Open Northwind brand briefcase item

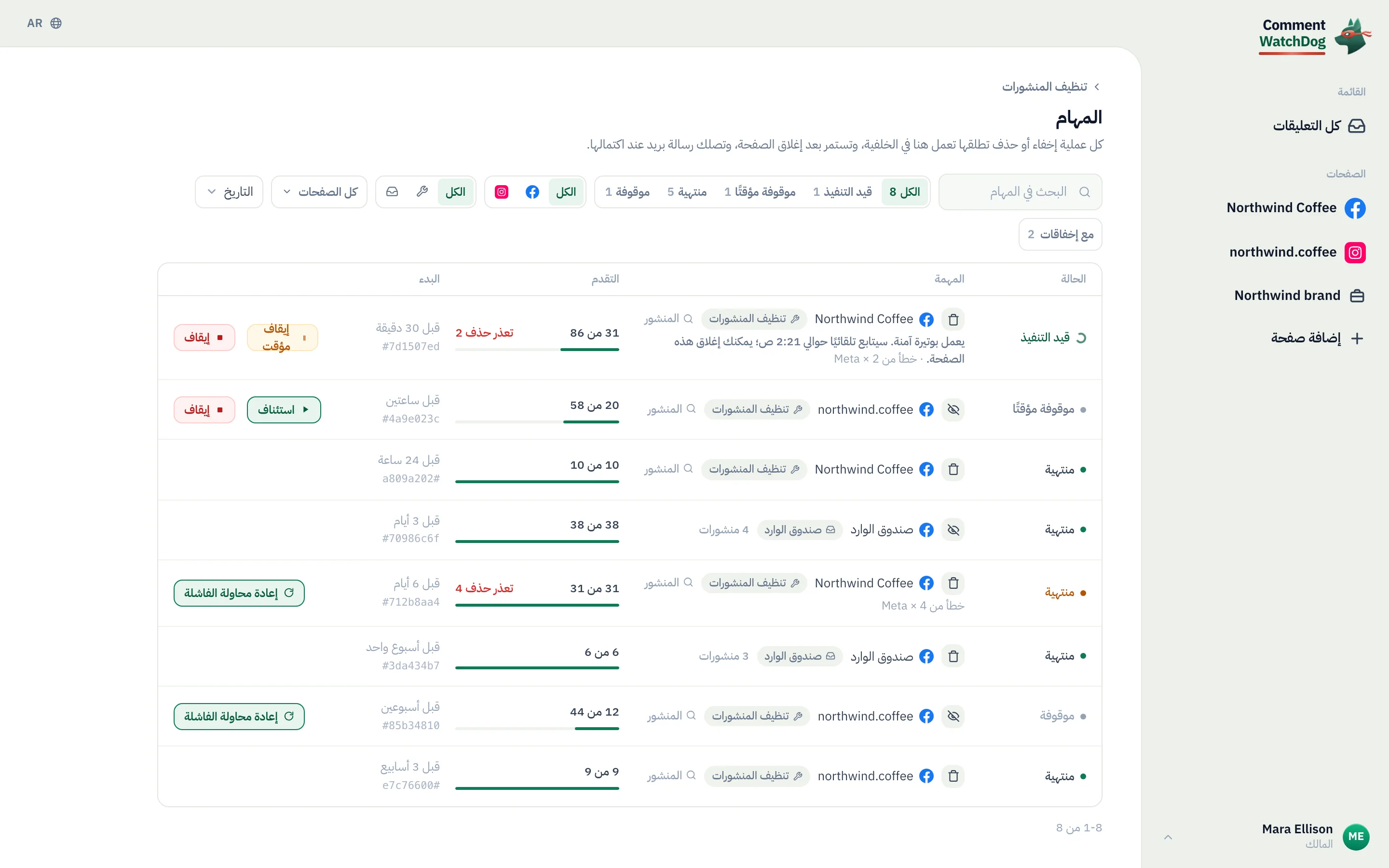(1299, 296)
